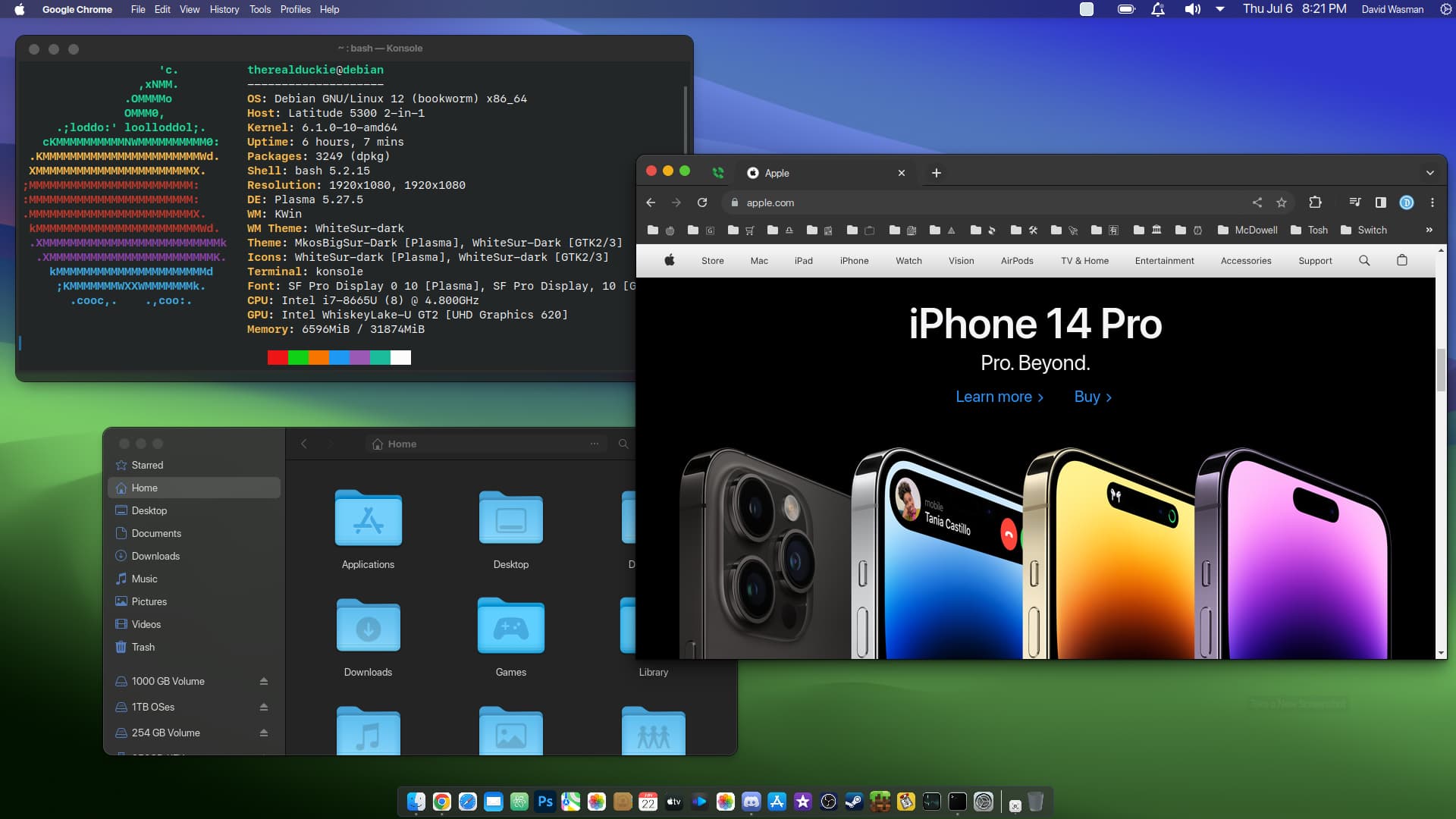Open Maps from the dock
The image size is (1456, 819).
pos(571,802)
